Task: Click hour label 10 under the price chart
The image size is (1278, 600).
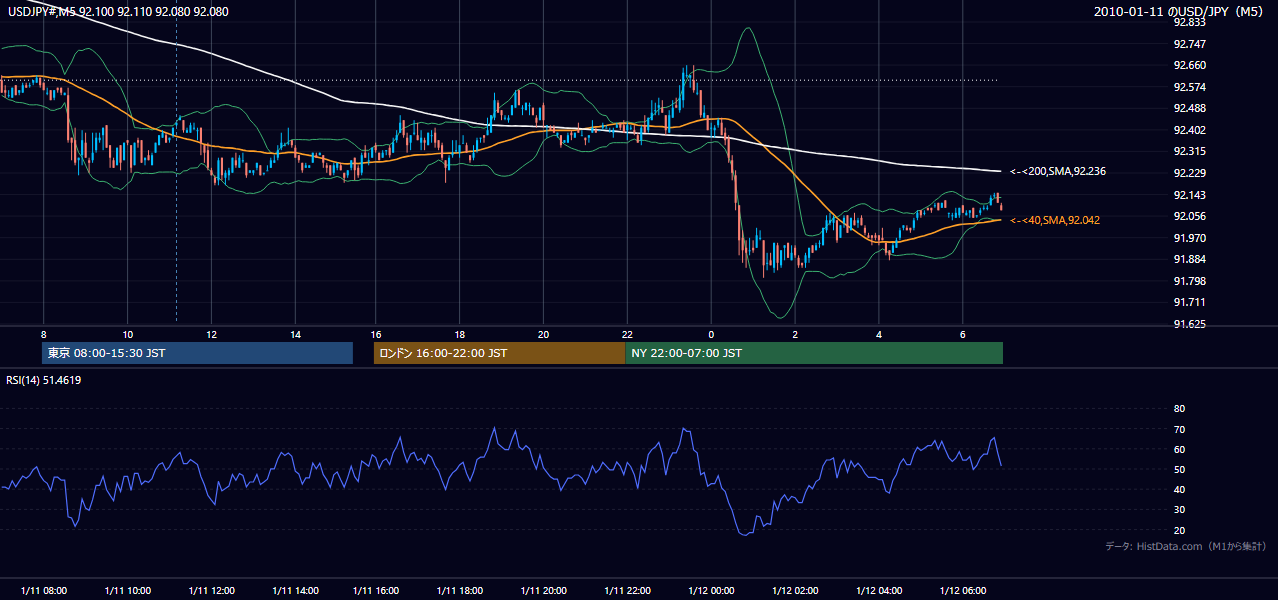Action: 128,334
